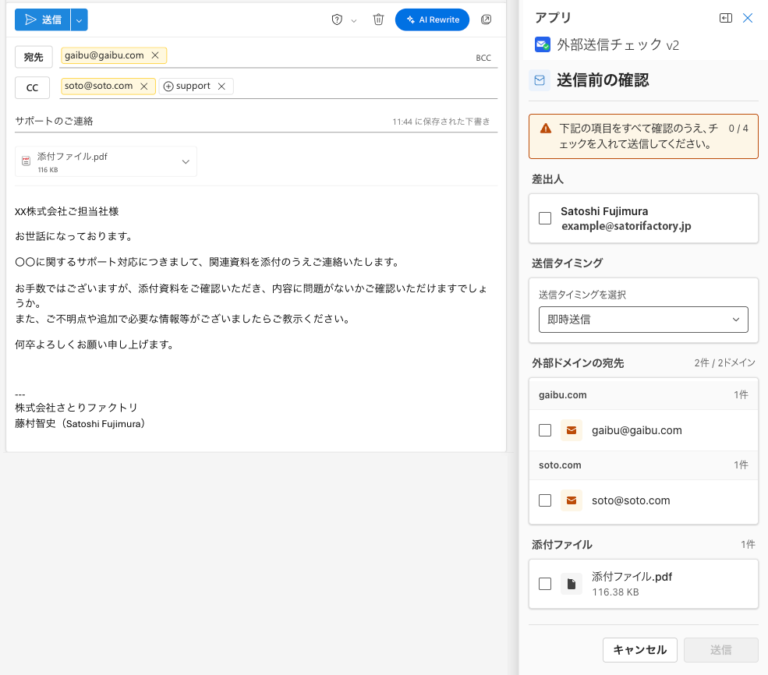The height and width of the screenshot is (675, 768).
Task: Close the アプリ side panel
Action: tap(747, 18)
